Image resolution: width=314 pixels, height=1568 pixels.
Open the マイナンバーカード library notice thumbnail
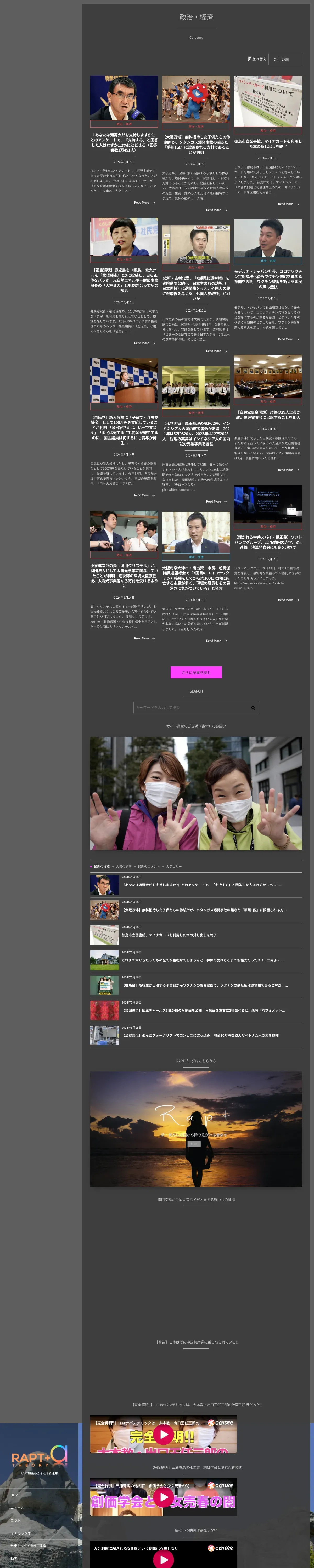(x=268, y=101)
